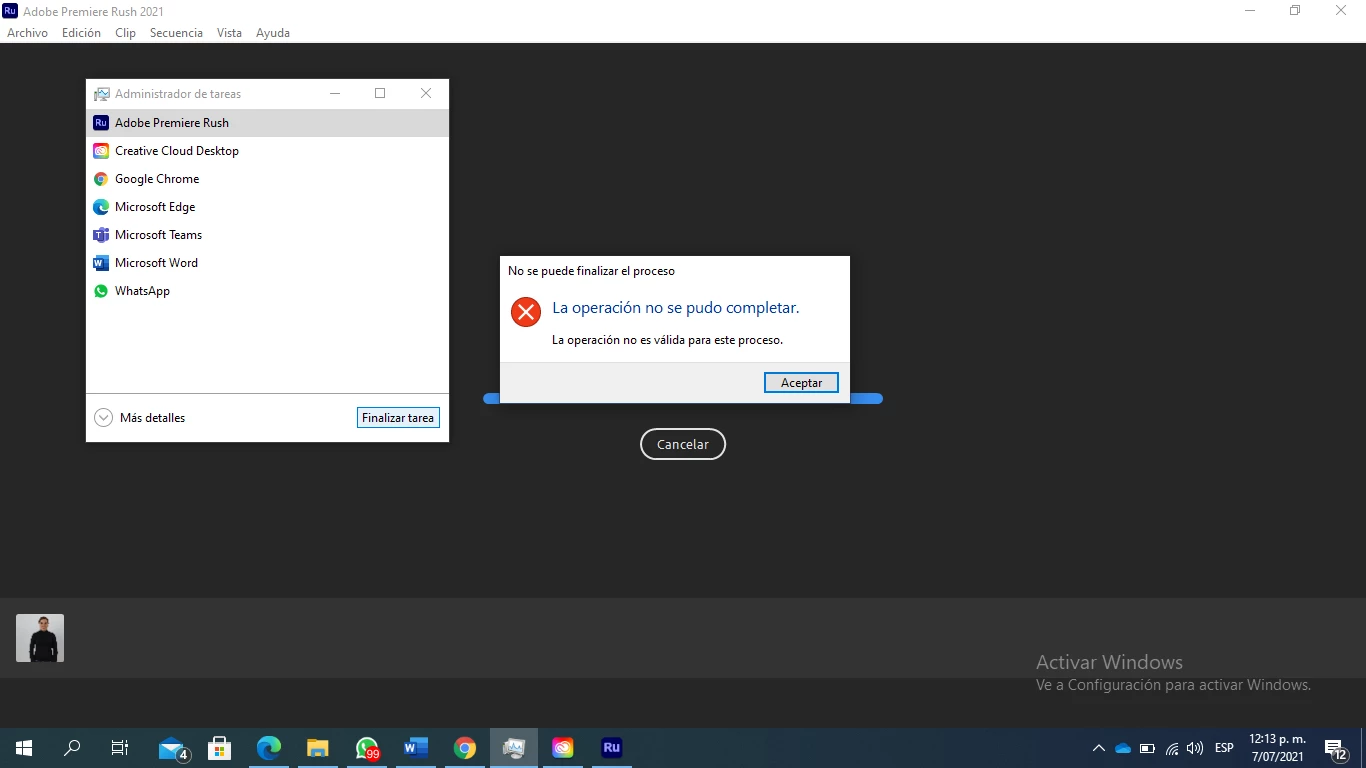Maximize the Administrador de tareas window
Viewport: 1366px width, 768px height.
click(380, 93)
